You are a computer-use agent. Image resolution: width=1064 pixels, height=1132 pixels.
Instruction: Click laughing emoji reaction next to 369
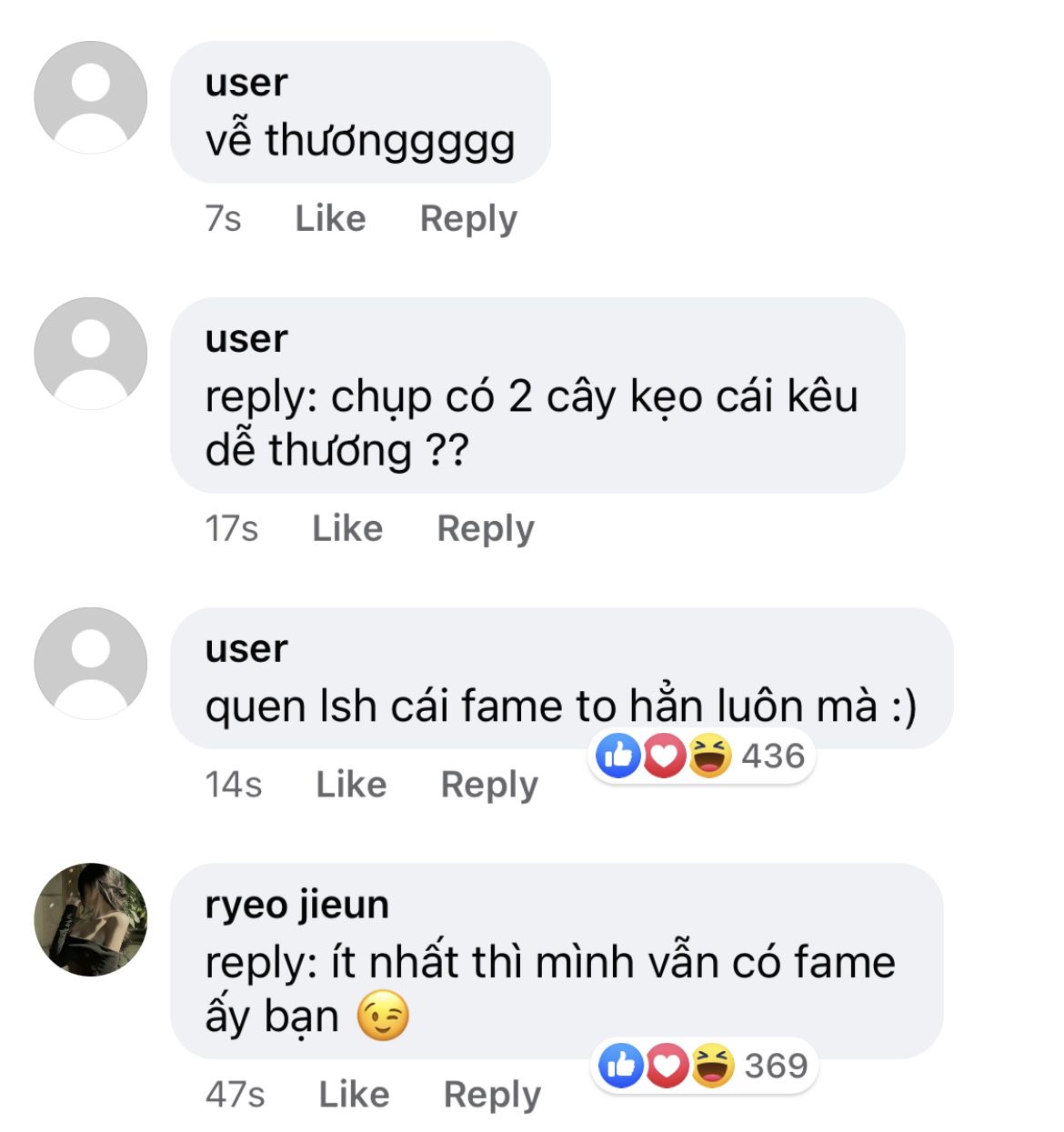point(712,1066)
